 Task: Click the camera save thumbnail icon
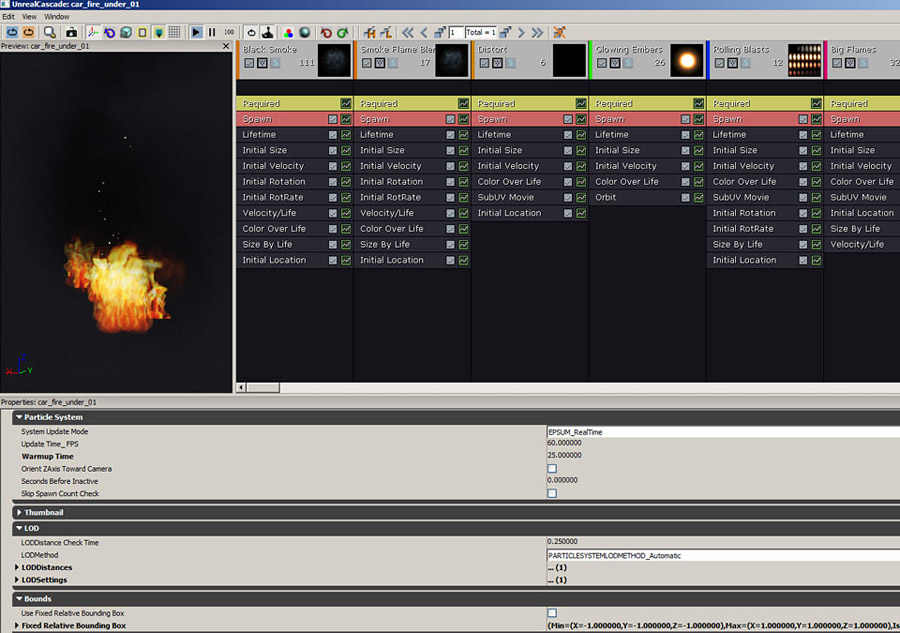coord(72,33)
